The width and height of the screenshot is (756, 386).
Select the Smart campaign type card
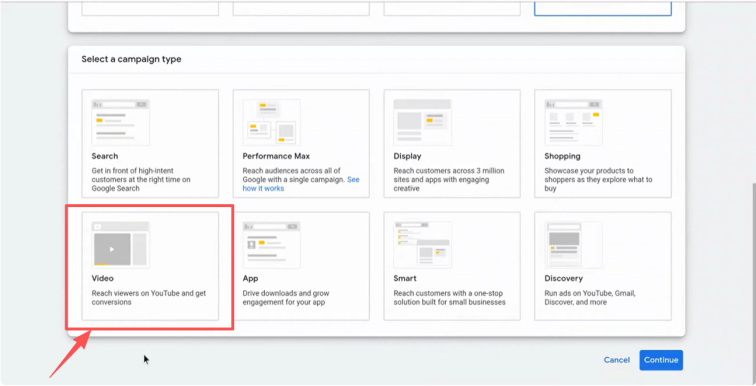click(452, 266)
